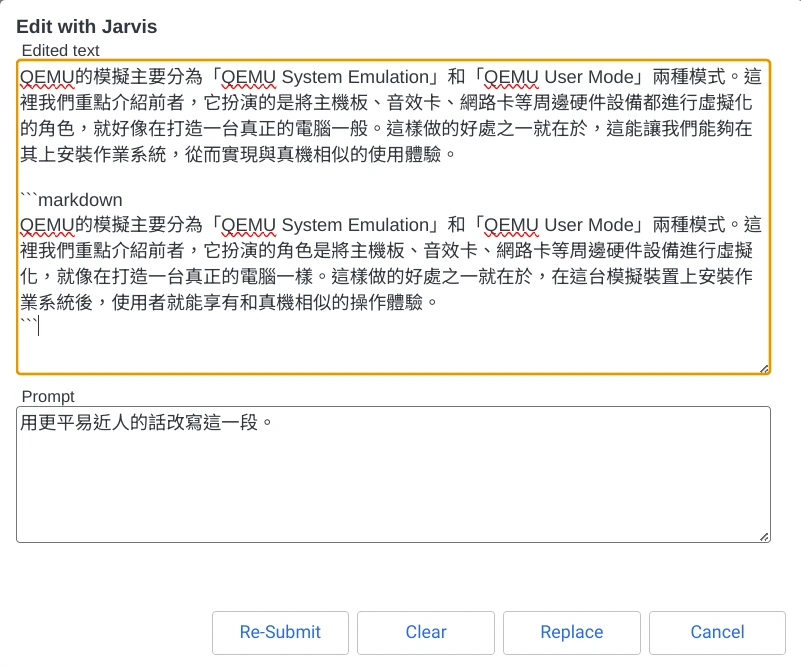
Task: Click the "Edit with Jarvis" heading
Action: coord(86,27)
